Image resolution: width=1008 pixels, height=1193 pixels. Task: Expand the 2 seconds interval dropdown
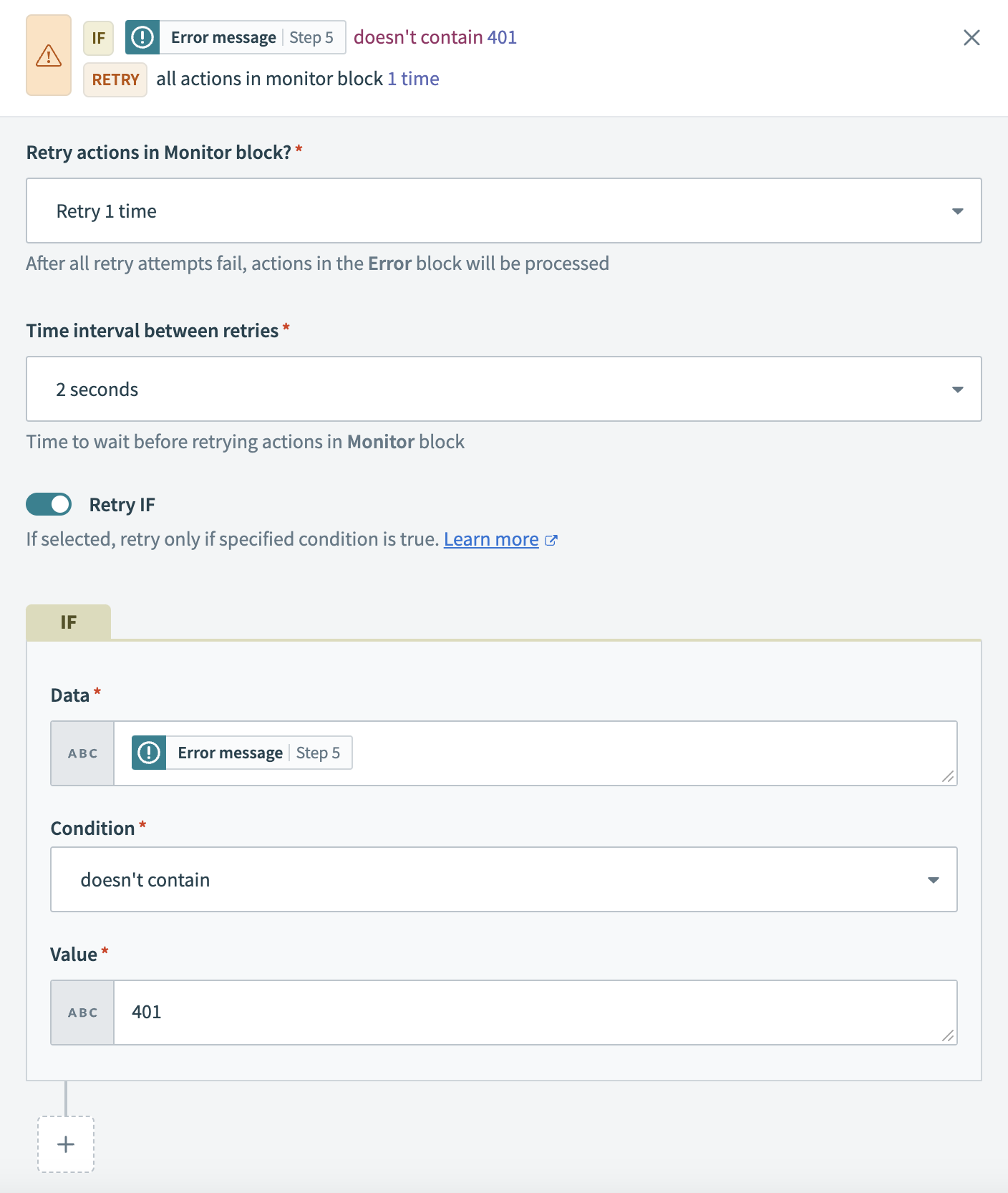[x=503, y=389]
